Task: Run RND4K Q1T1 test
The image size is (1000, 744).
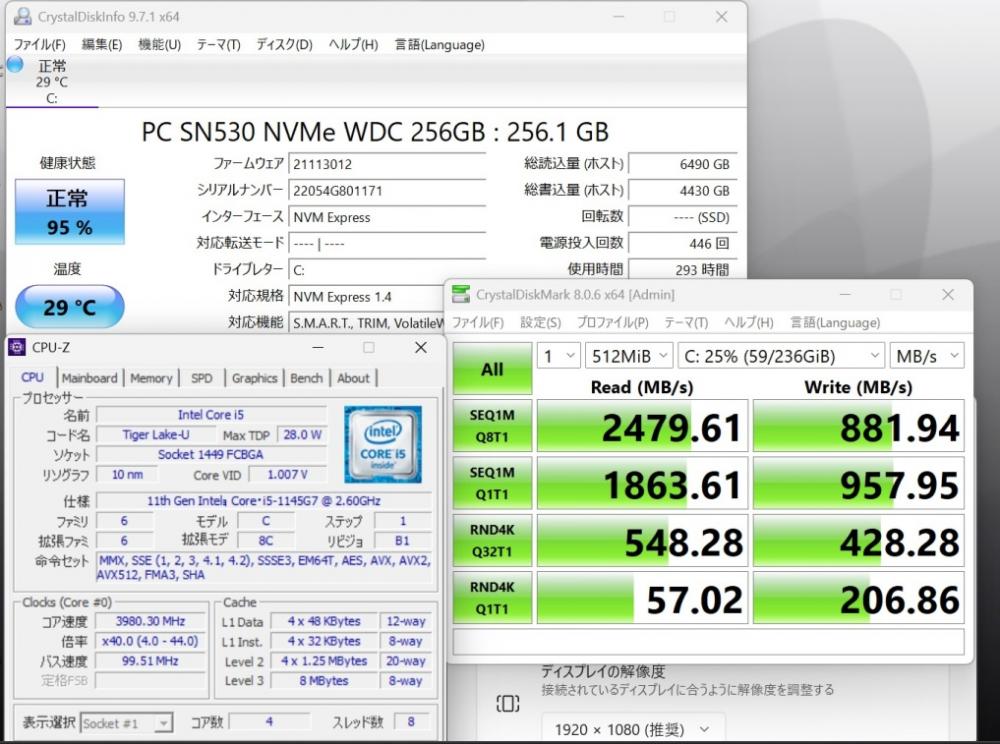Action: point(492,598)
